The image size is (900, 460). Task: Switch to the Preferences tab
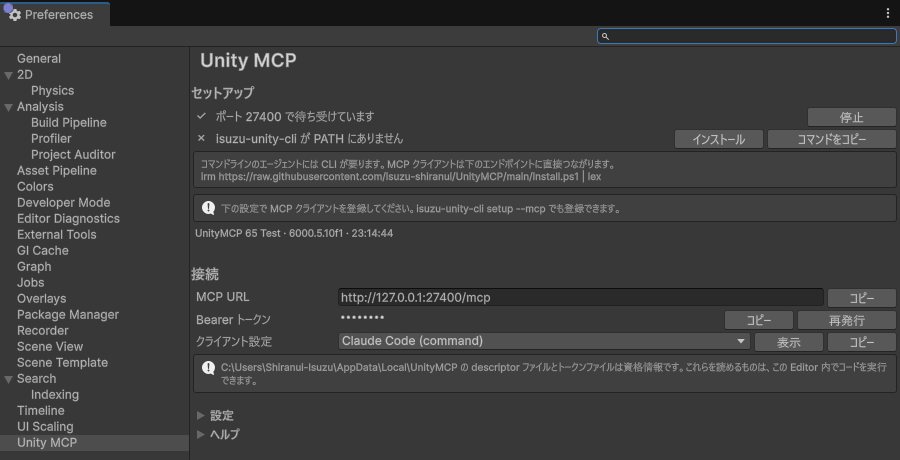tap(55, 14)
